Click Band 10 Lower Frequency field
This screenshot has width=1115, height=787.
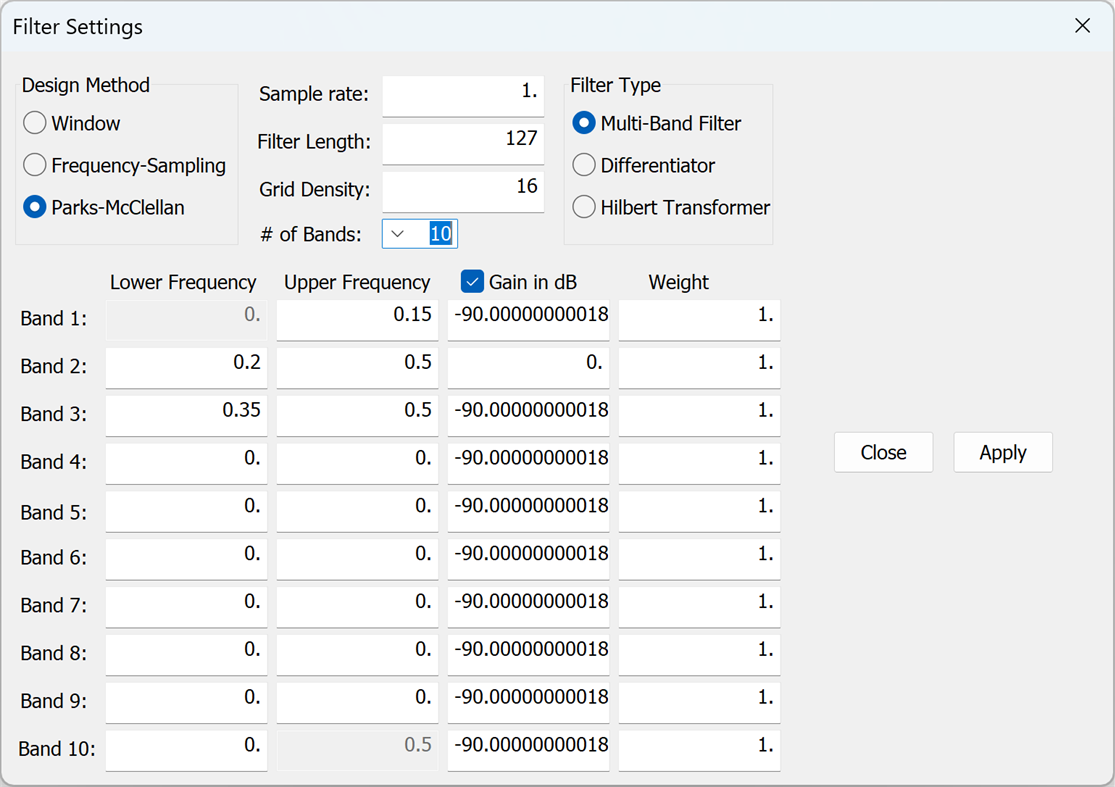(186, 749)
